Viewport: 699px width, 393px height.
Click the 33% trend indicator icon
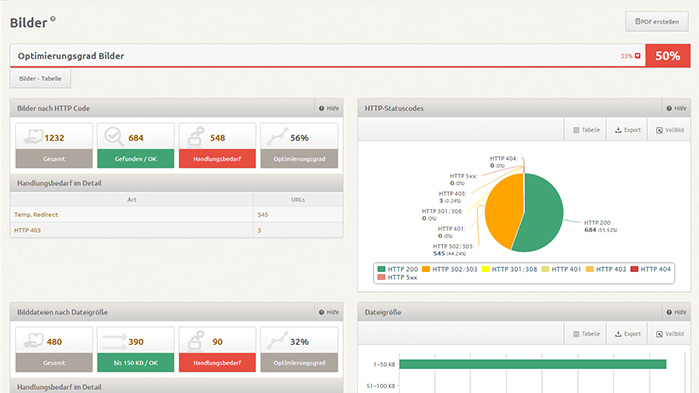click(x=637, y=56)
